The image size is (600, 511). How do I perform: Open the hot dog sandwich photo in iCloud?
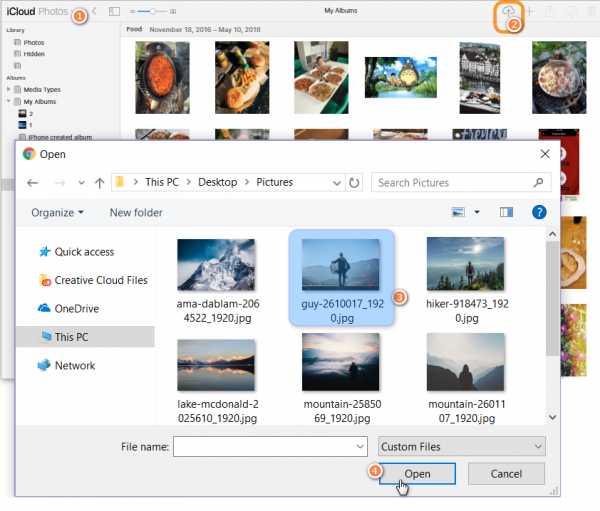point(242,77)
